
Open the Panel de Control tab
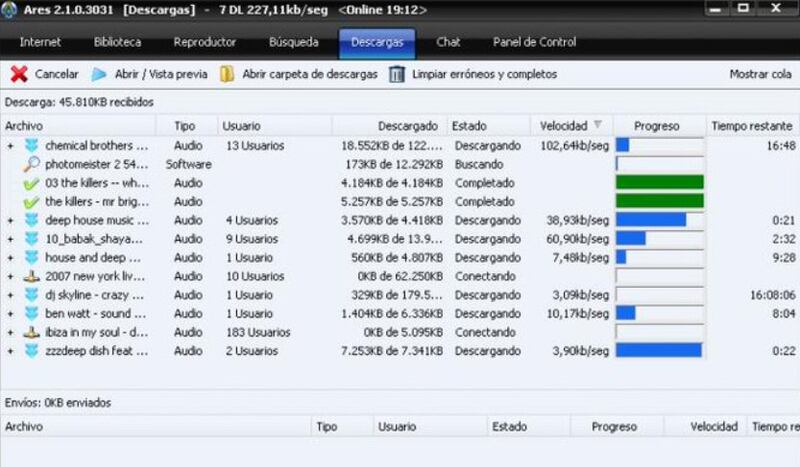point(534,43)
